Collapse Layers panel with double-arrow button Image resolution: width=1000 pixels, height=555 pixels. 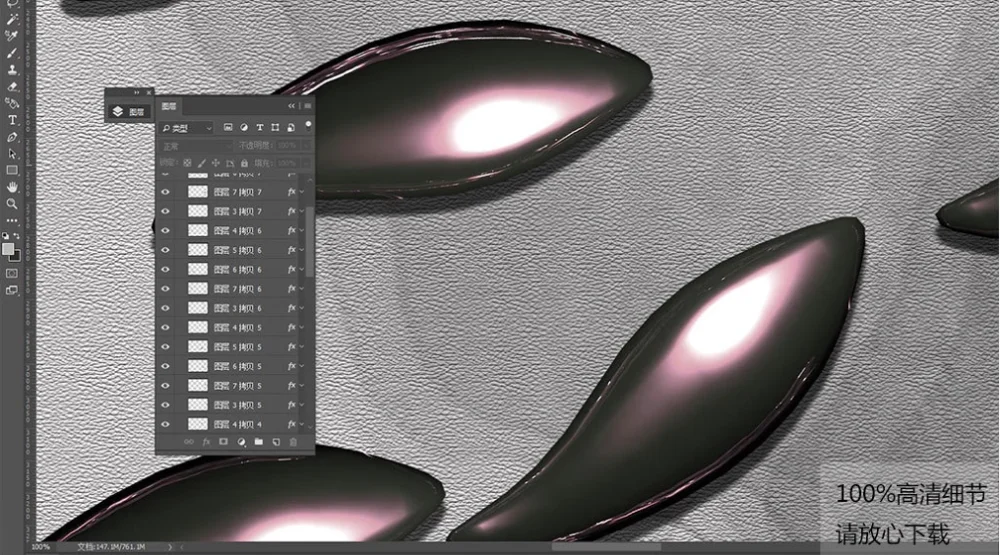pyautogui.click(x=292, y=106)
